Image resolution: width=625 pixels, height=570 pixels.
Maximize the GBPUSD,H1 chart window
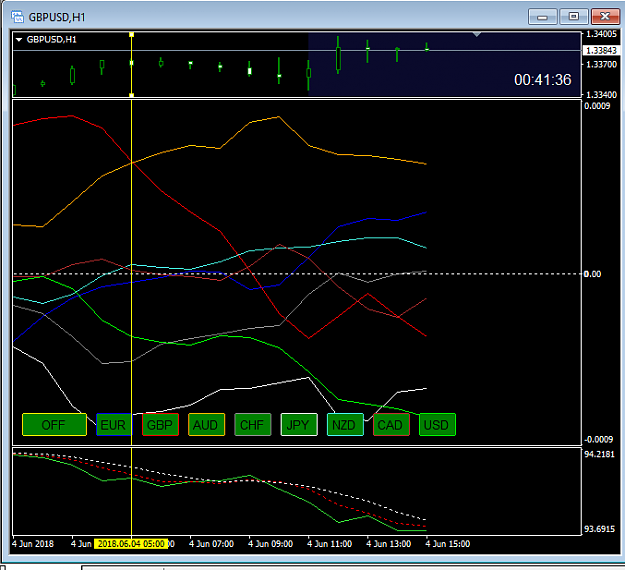click(x=574, y=17)
